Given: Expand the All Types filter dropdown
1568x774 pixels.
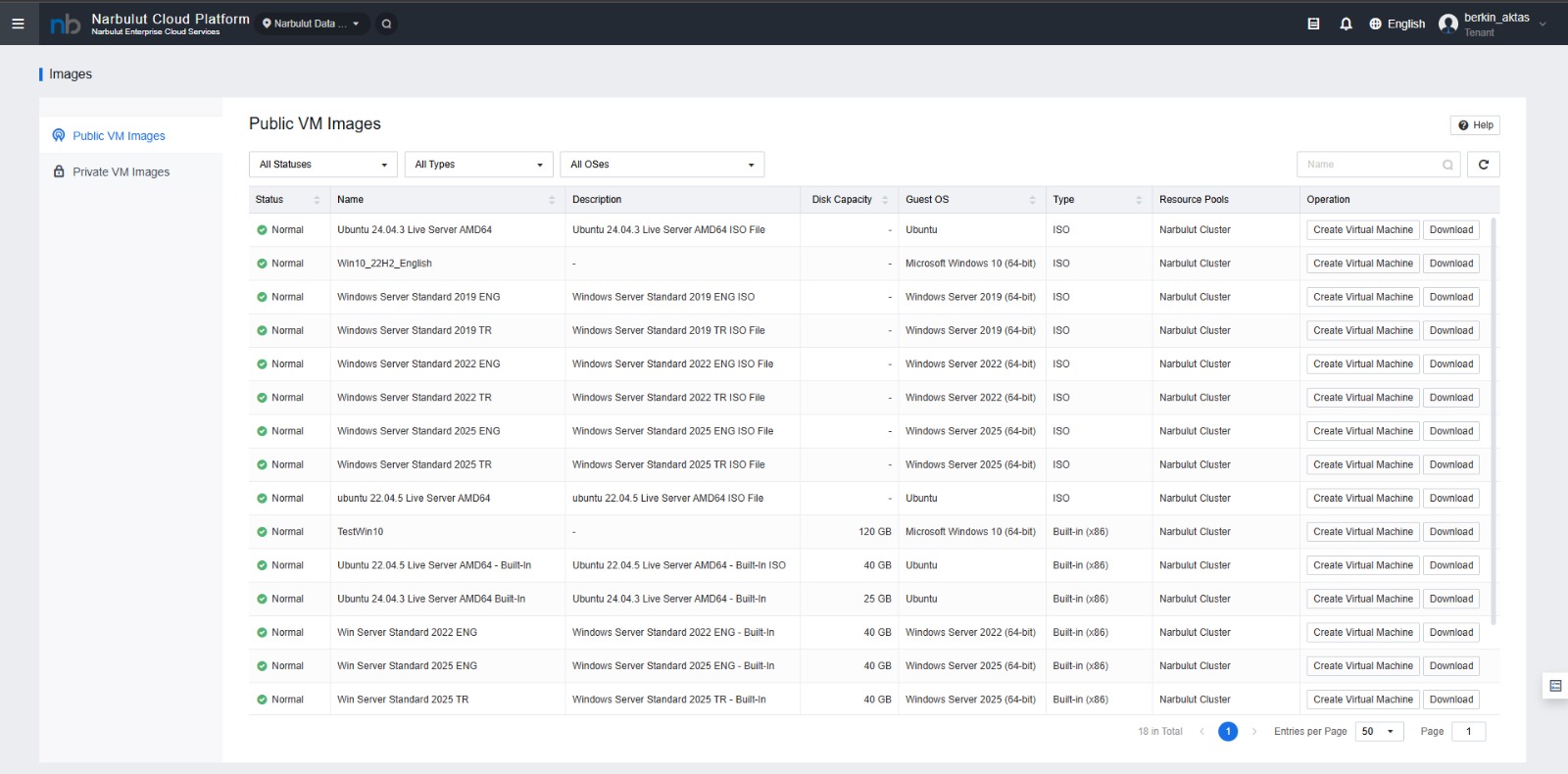Looking at the screenshot, I should tap(478, 165).
